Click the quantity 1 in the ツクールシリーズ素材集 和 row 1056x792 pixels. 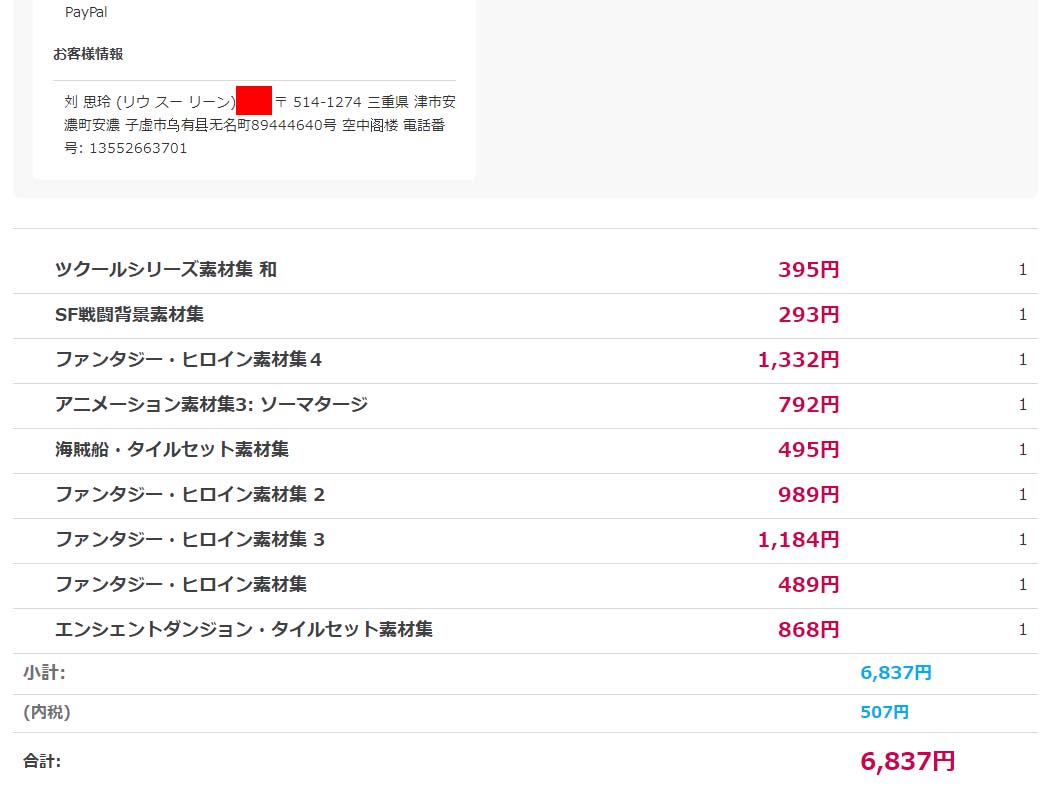1022,269
